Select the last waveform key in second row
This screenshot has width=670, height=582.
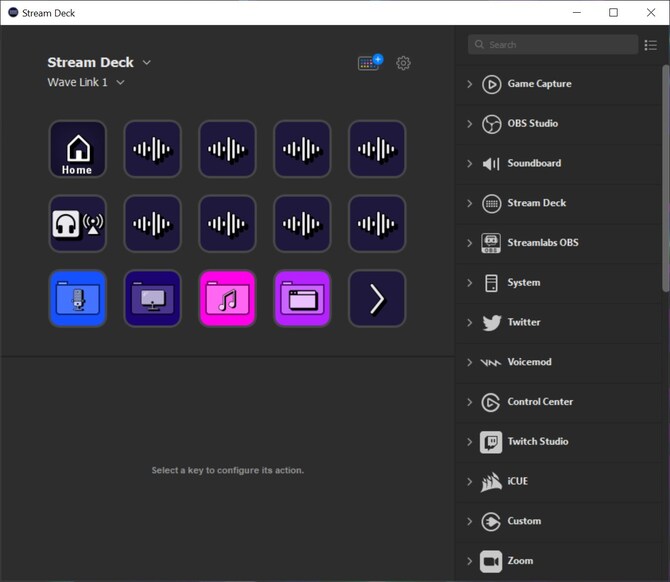377,223
